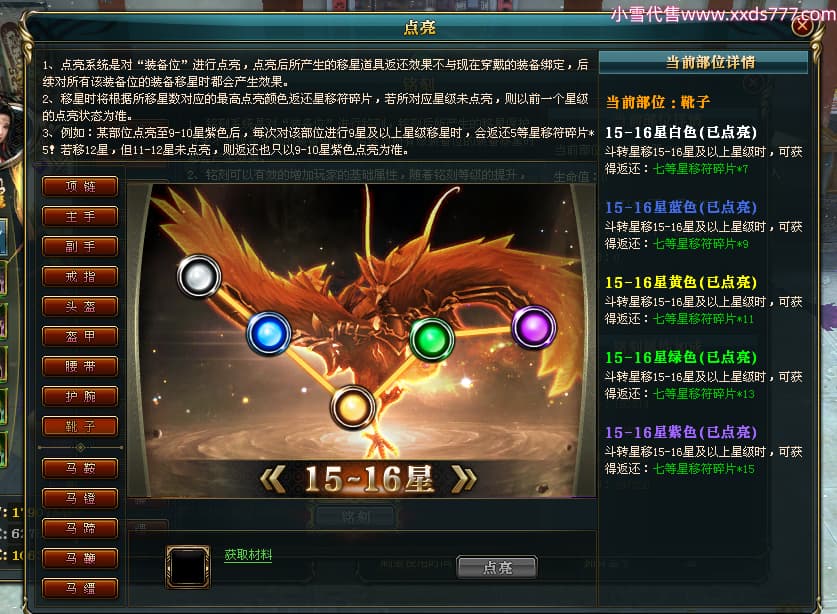837x614 pixels.
Task: Select the blue orb node
Action: (269, 334)
